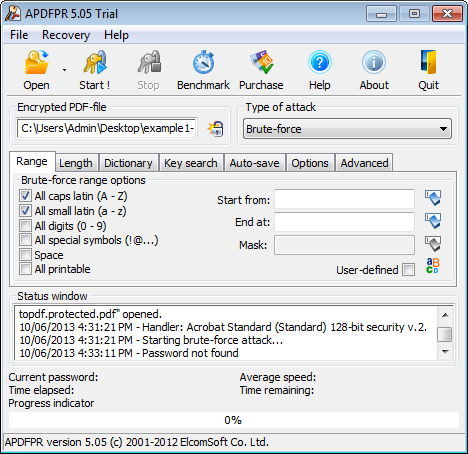Maximize the APDFPR window
This screenshot has width=468, height=454.
coord(414,14)
